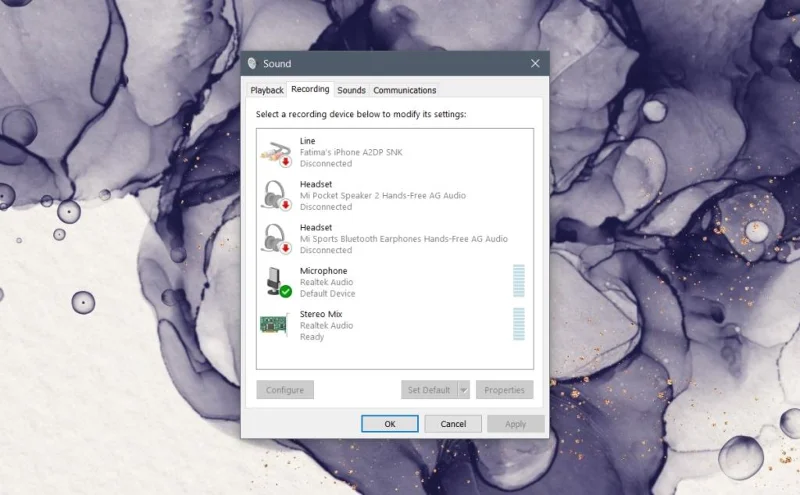Switch to the Playback tab

pyautogui.click(x=266, y=90)
